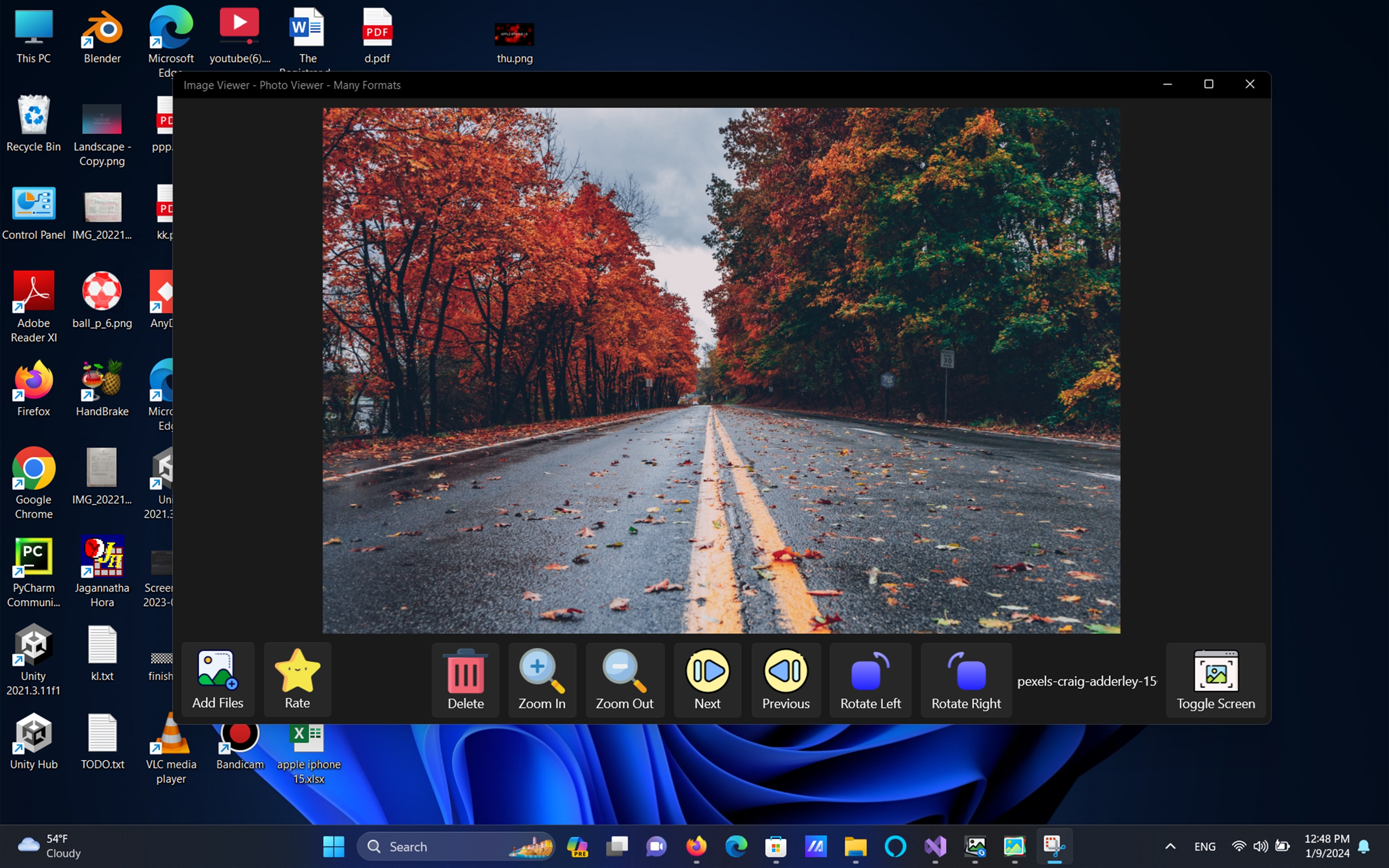
Task: Maximize the Image Viewer window
Action: point(1208,84)
